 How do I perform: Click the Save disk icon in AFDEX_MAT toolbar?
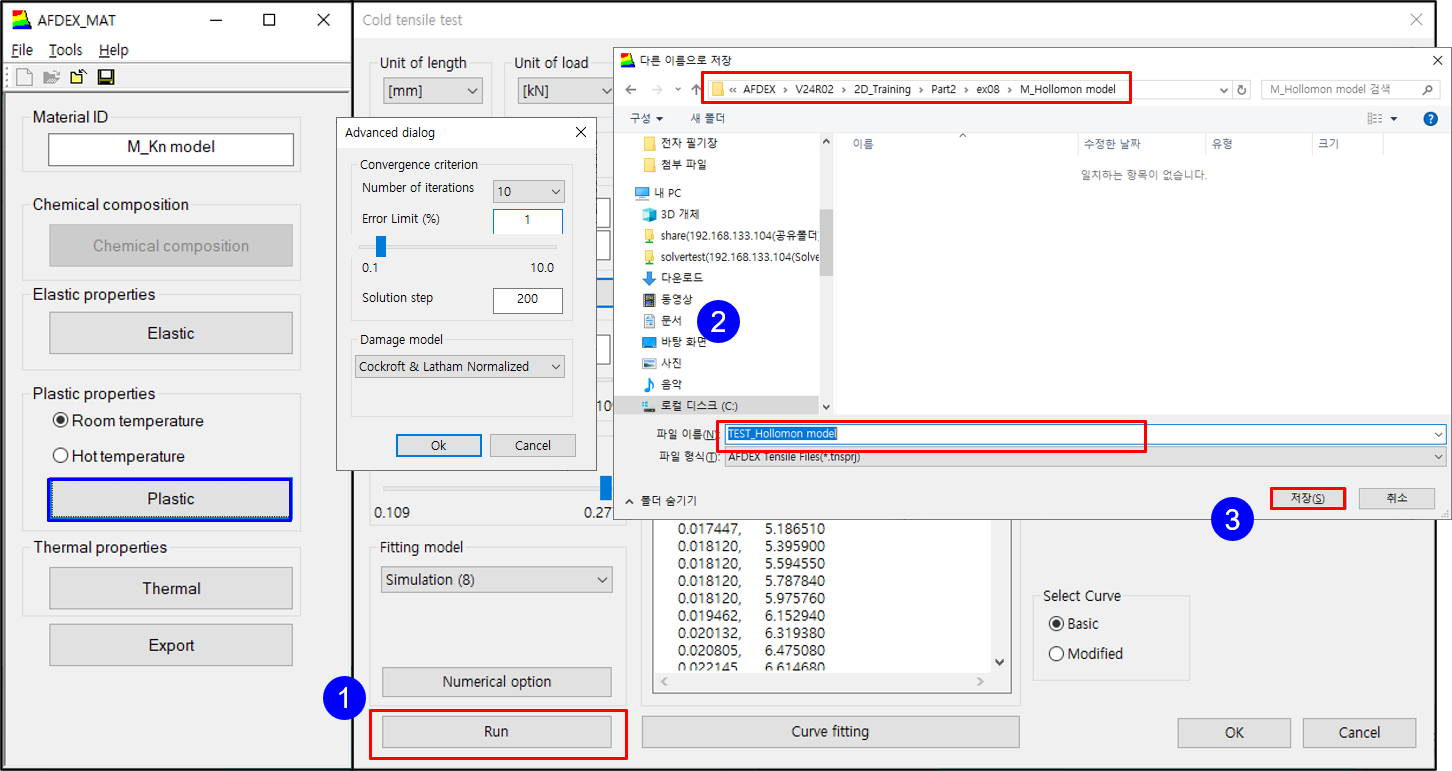[x=105, y=77]
